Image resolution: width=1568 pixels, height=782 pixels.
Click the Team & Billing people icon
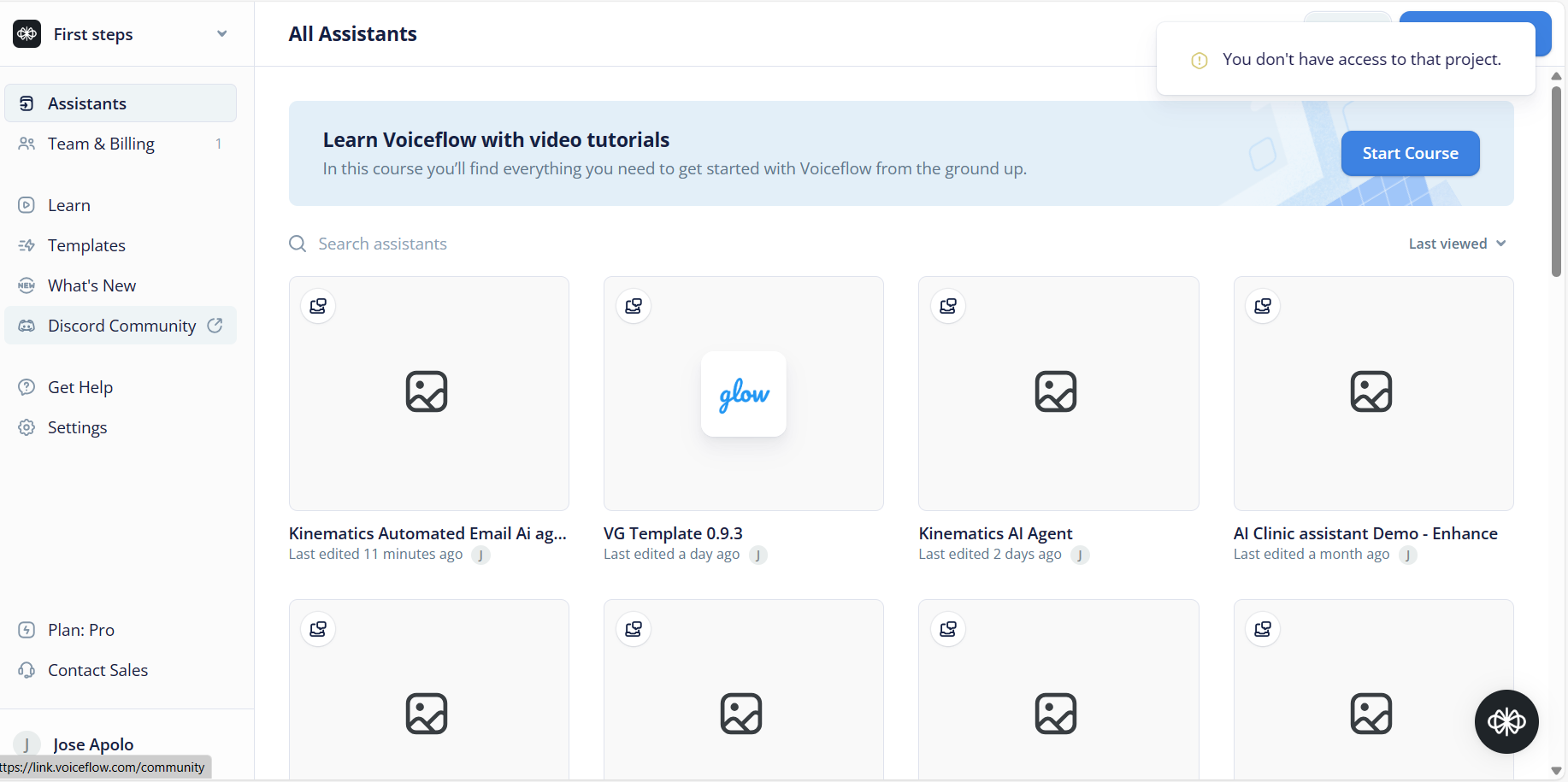(x=27, y=144)
